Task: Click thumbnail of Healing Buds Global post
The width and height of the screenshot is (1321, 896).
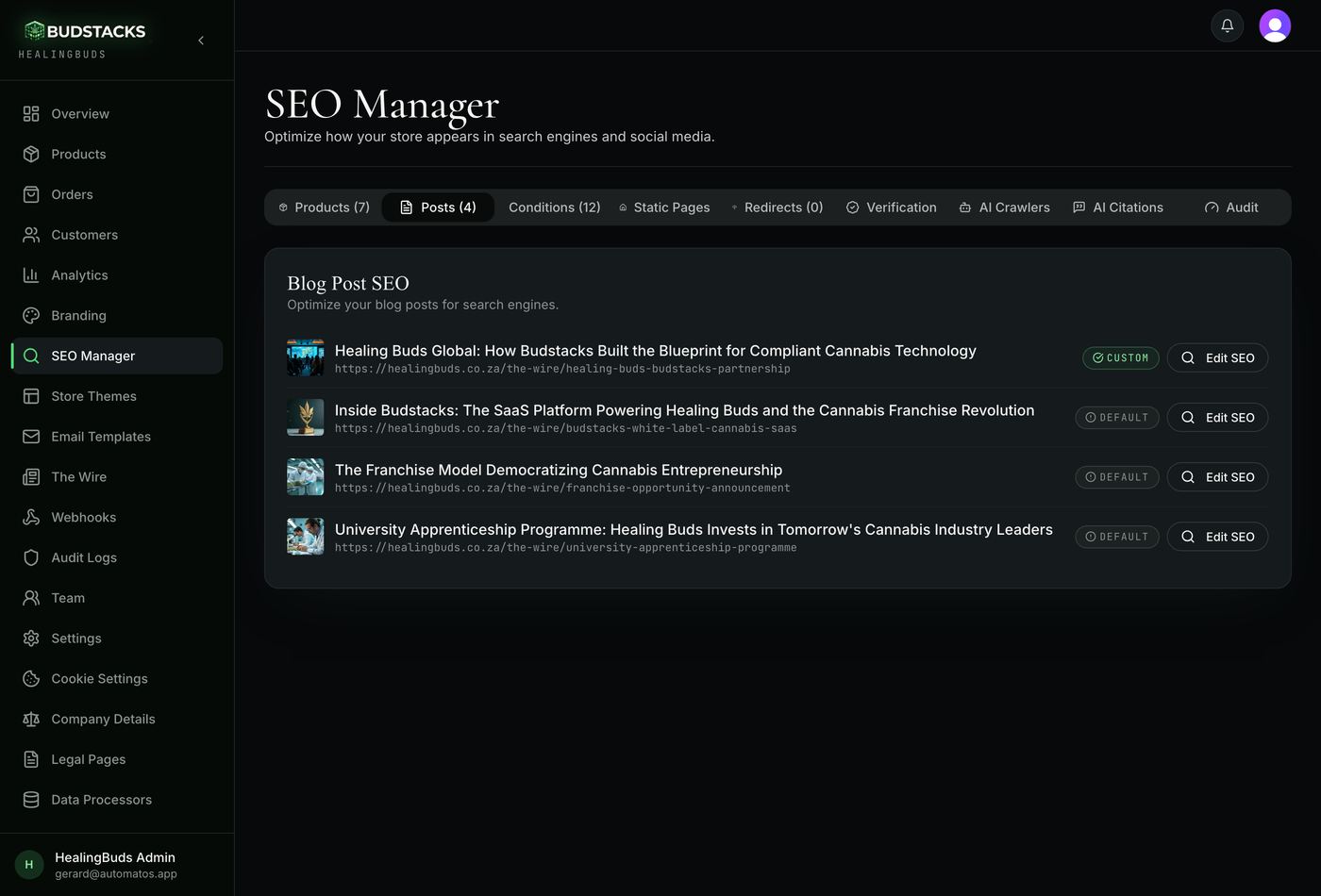Action: point(306,358)
